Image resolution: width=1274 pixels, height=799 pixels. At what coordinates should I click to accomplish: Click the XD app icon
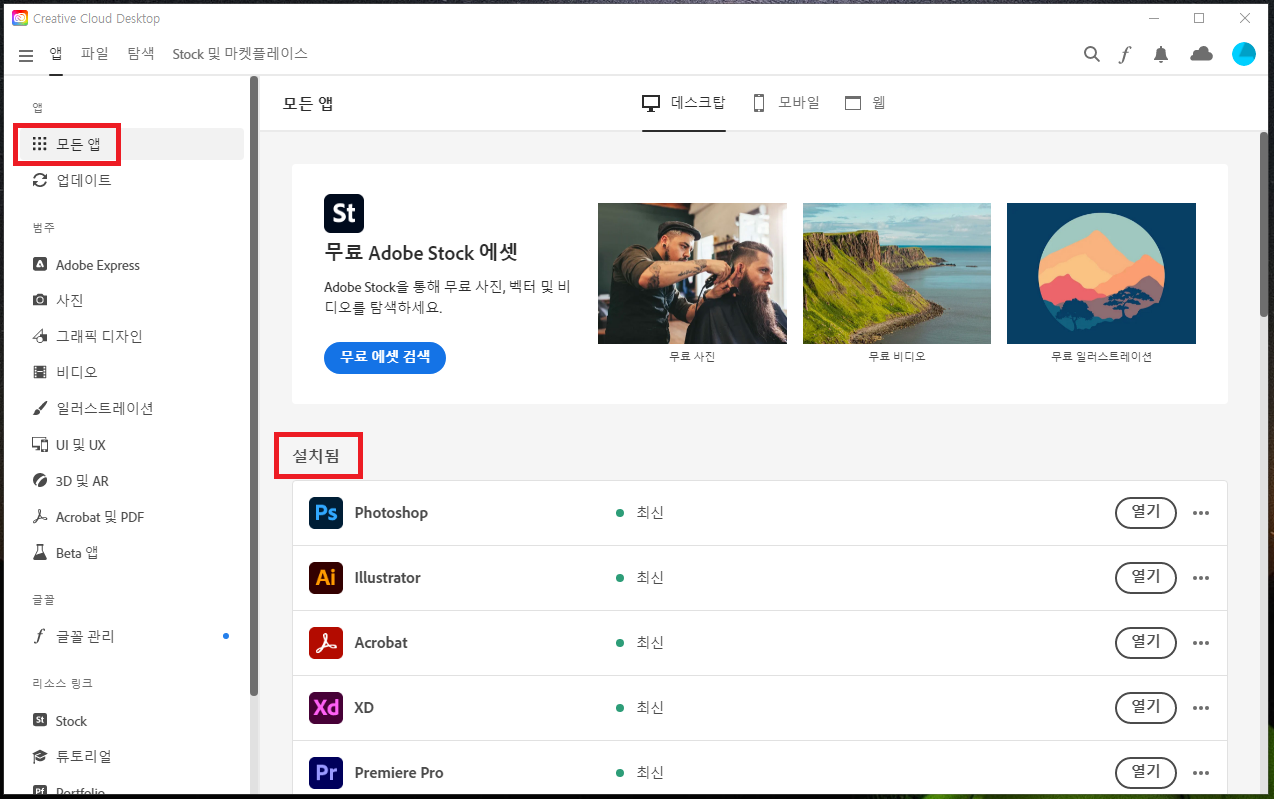(326, 708)
